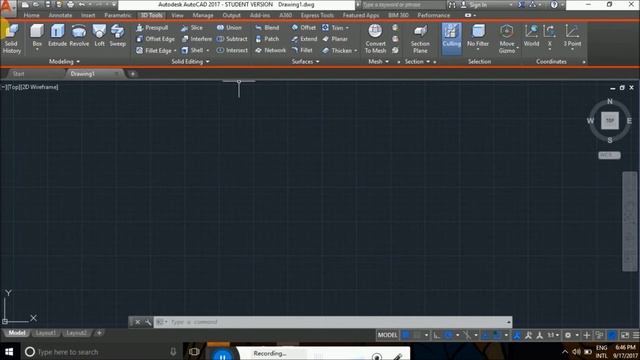Image resolution: width=640 pixels, height=360 pixels.
Task: Click the Sign In button
Action: tap(474, 5)
